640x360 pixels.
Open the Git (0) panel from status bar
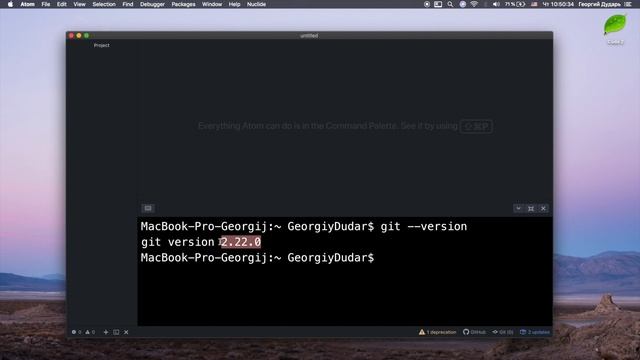pyautogui.click(x=502, y=332)
